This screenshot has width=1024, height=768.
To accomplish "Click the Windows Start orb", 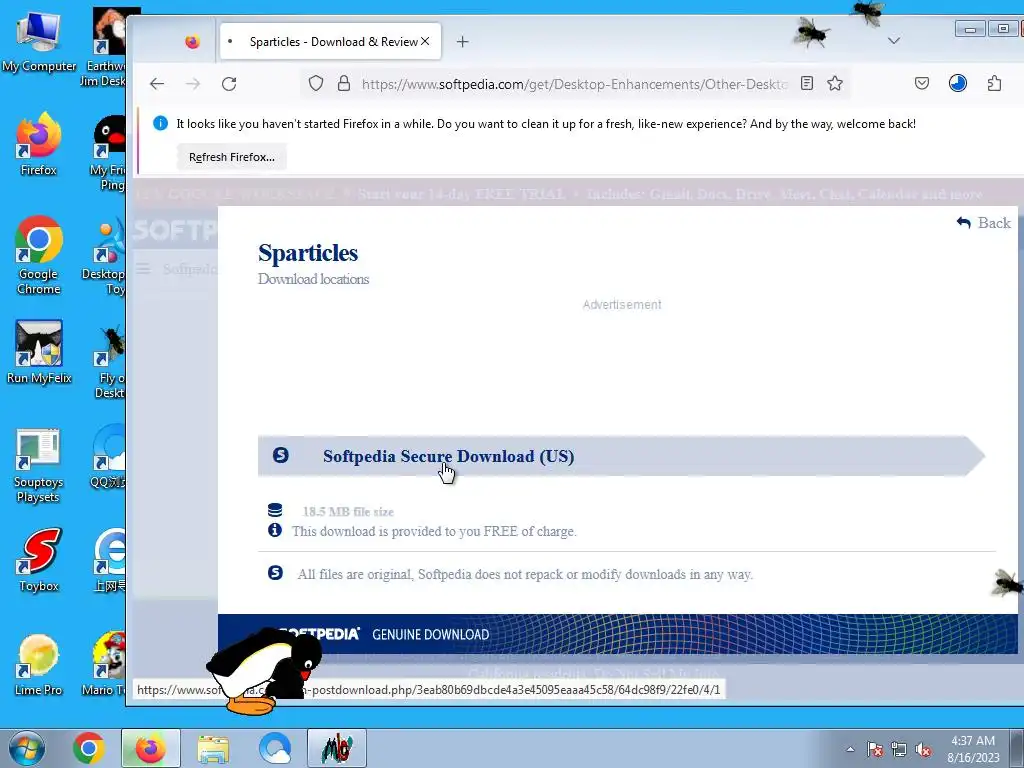I will [27, 748].
